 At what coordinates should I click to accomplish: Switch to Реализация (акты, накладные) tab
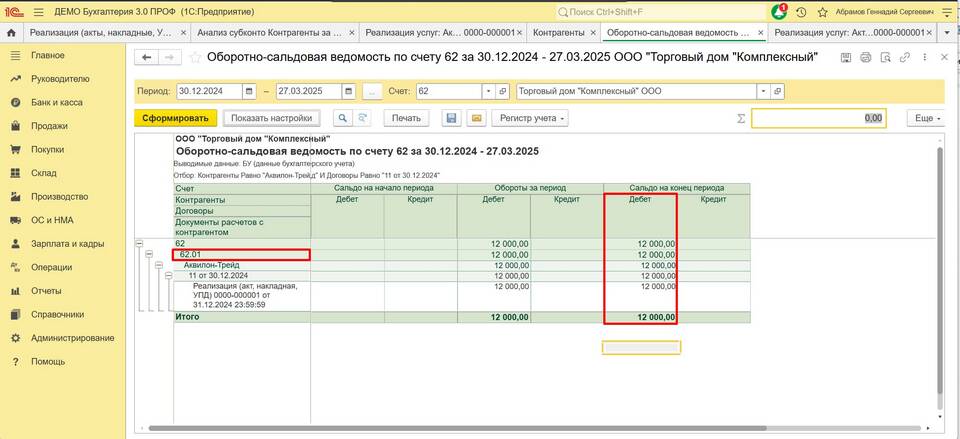(101, 32)
